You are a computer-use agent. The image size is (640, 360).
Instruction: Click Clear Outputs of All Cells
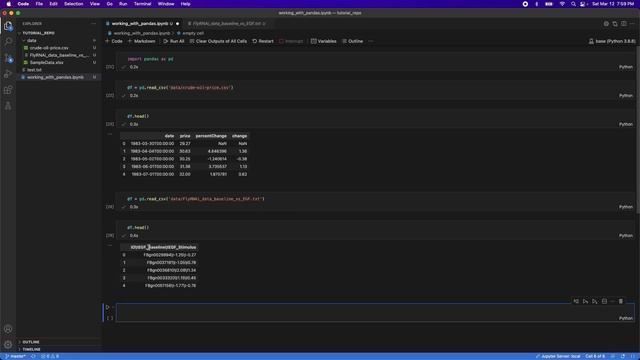pos(218,41)
